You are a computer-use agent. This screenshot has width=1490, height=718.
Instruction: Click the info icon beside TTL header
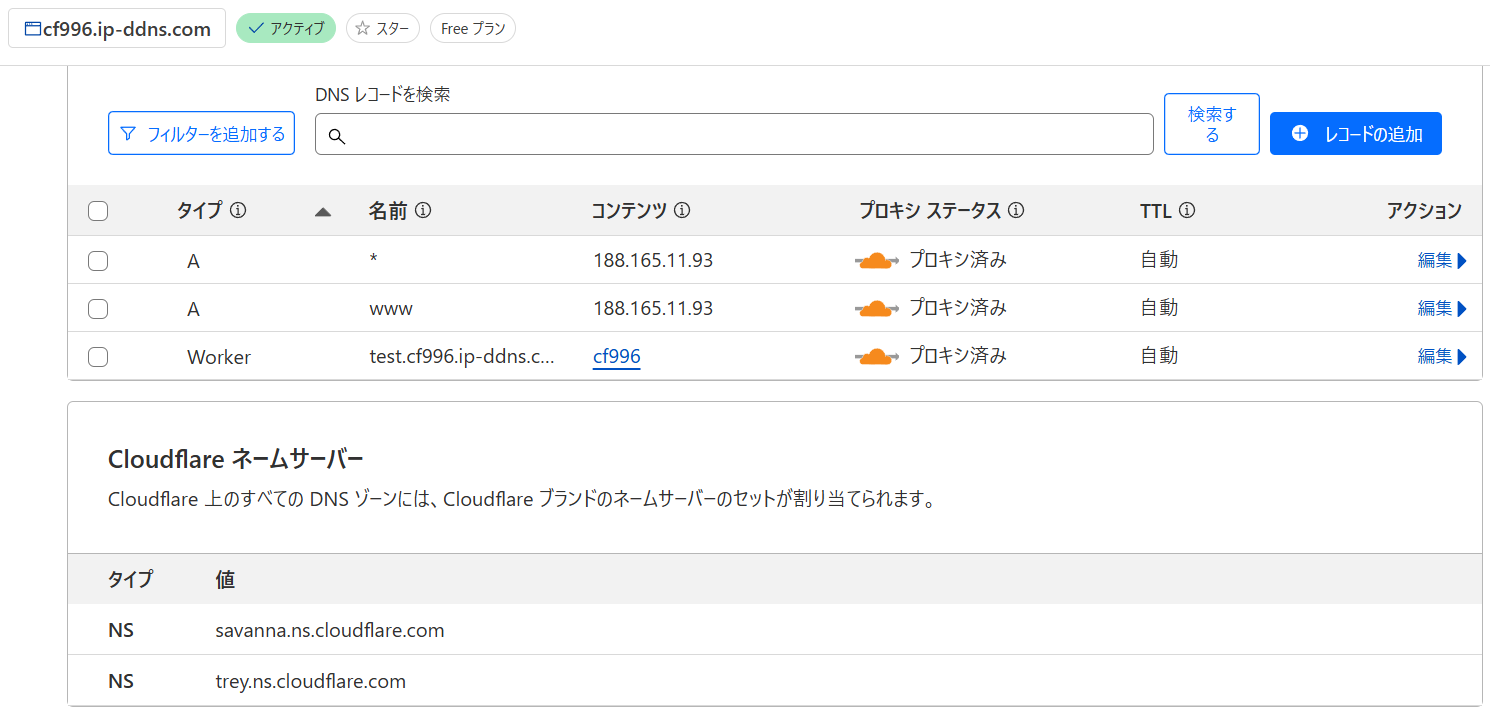pyautogui.click(x=1187, y=211)
